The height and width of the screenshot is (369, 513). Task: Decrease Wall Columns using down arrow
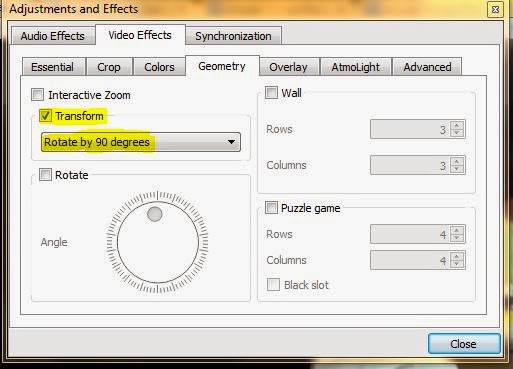point(457,169)
